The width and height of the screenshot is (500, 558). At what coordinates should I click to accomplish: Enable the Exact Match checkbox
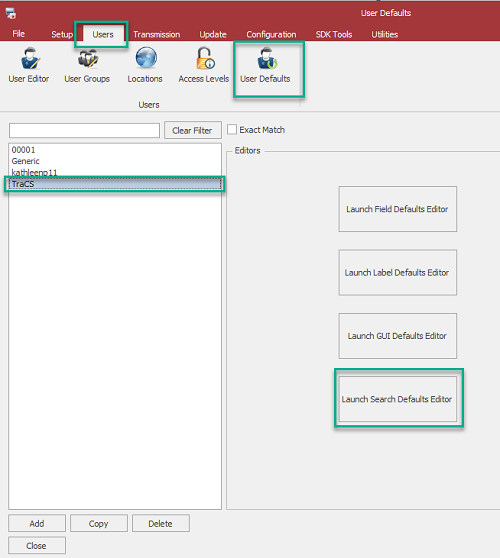[232, 130]
